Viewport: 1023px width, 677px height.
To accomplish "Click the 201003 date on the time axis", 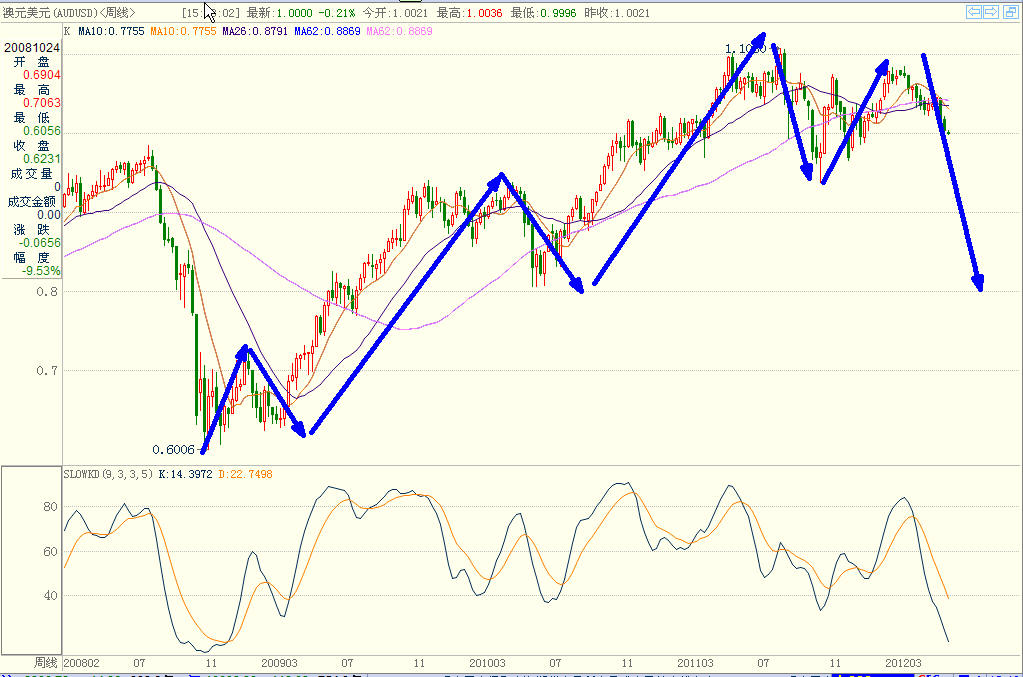I will pos(487,663).
